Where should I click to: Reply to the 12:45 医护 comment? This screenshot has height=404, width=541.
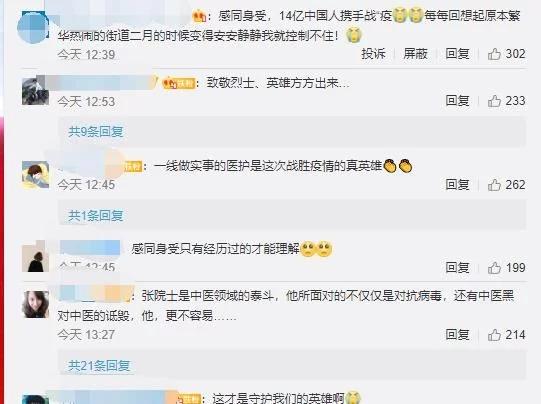(x=458, y=185)
